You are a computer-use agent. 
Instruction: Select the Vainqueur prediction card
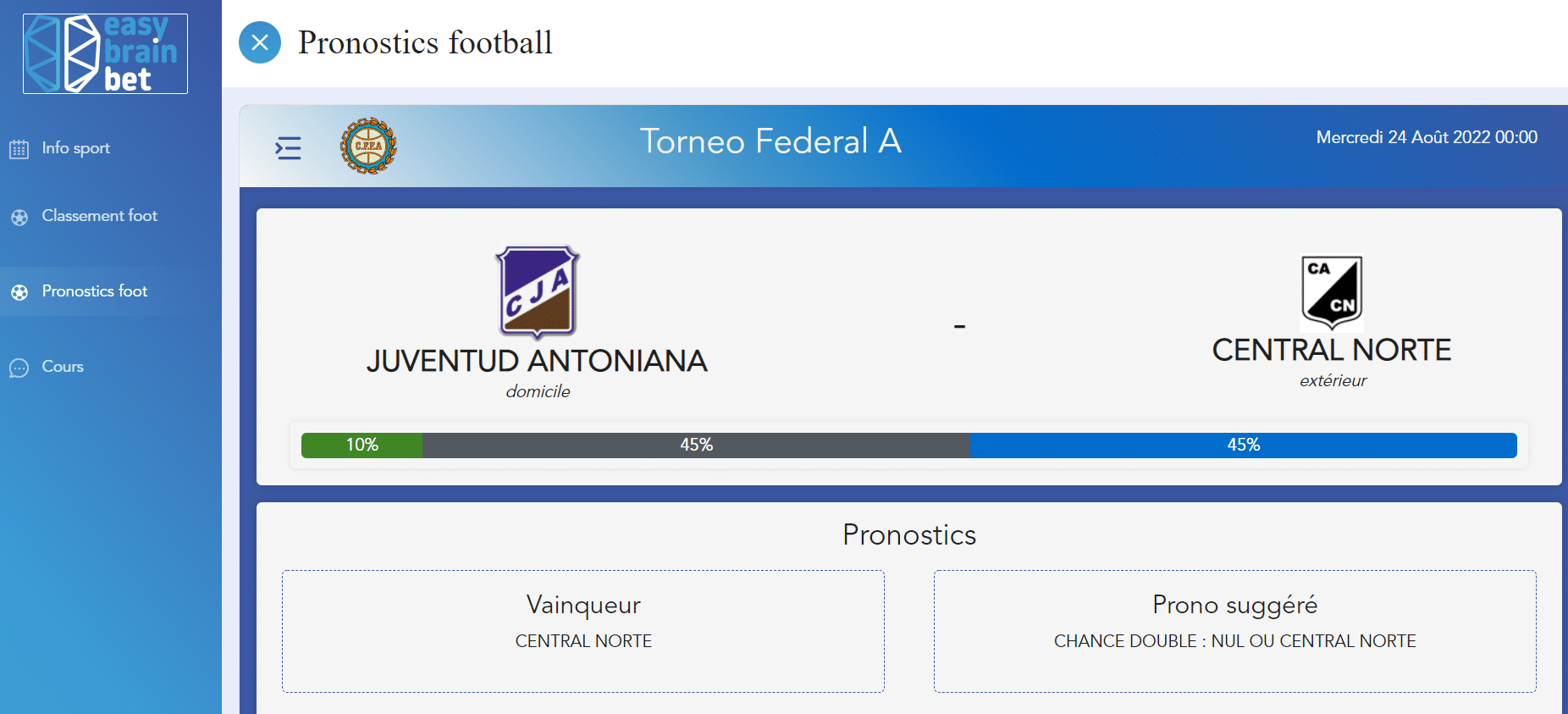[583, 631]
